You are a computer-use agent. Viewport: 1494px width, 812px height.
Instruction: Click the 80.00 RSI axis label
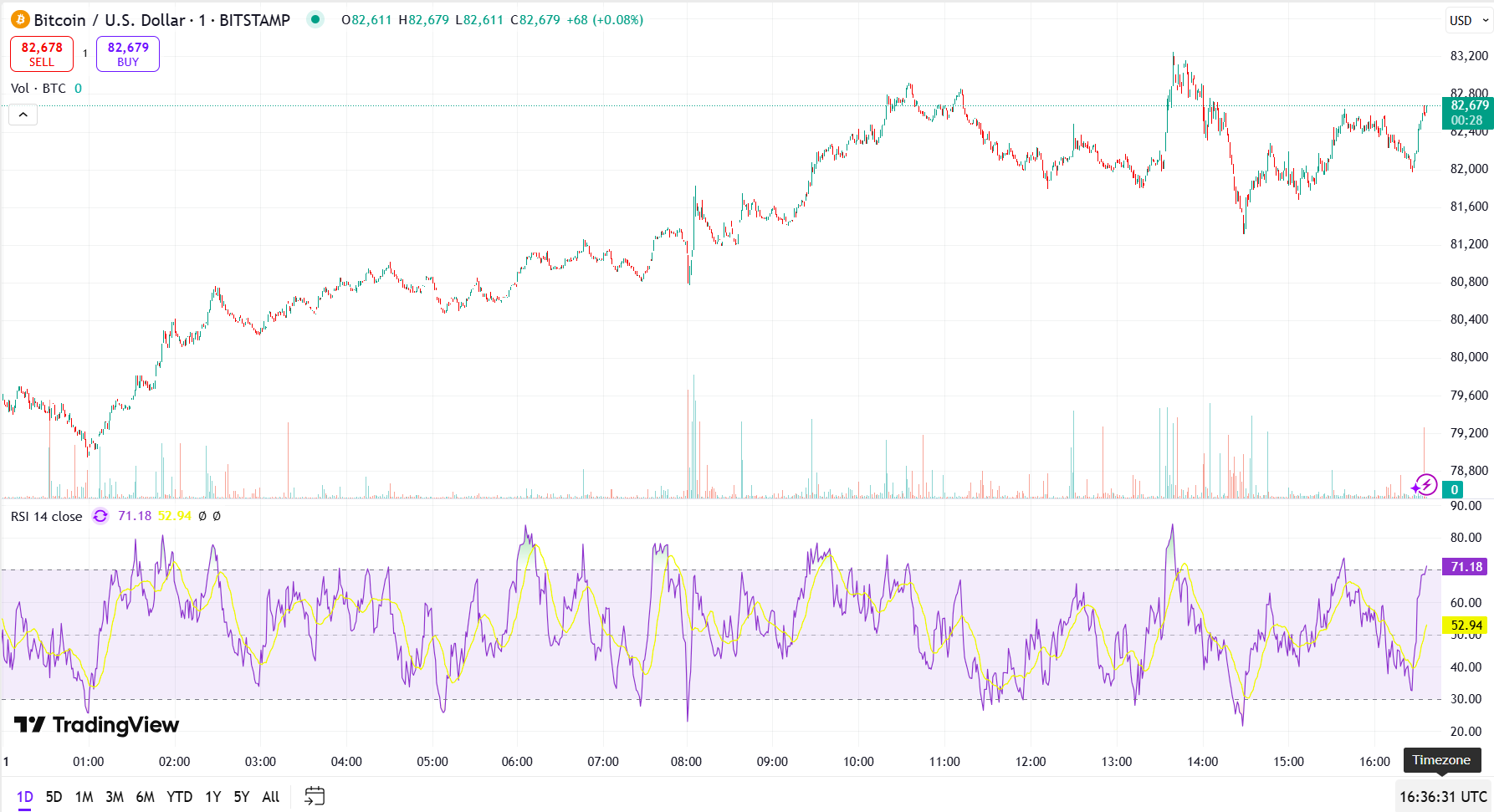tap(1466, 538)
